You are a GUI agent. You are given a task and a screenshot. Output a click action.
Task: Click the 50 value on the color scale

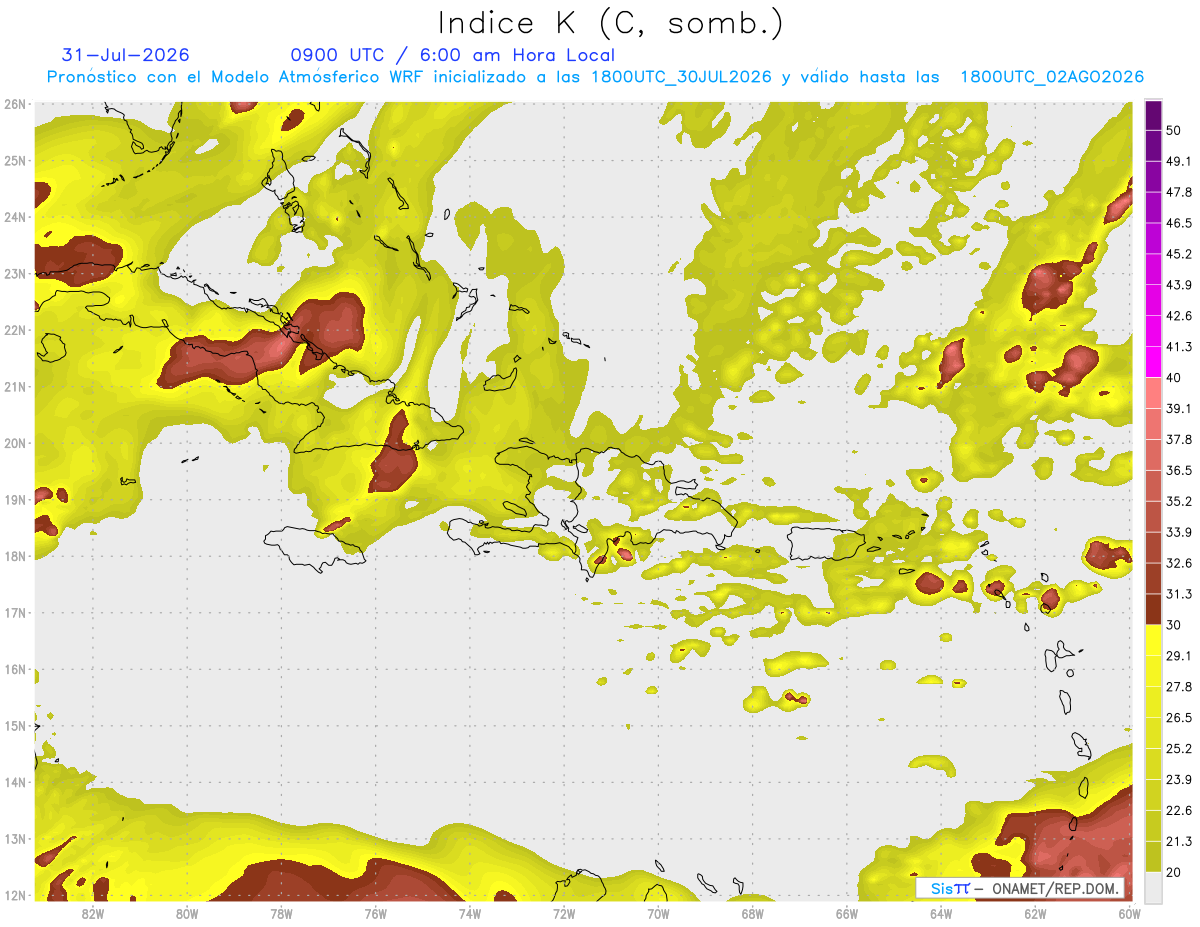[1175, 131]
